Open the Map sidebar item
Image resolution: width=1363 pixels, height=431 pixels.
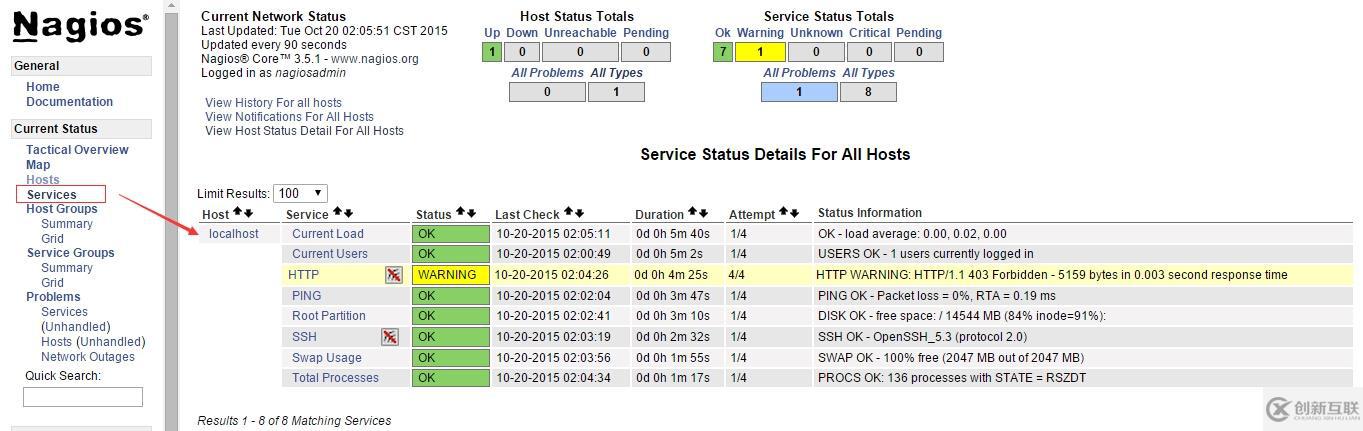tap(38, 165)
